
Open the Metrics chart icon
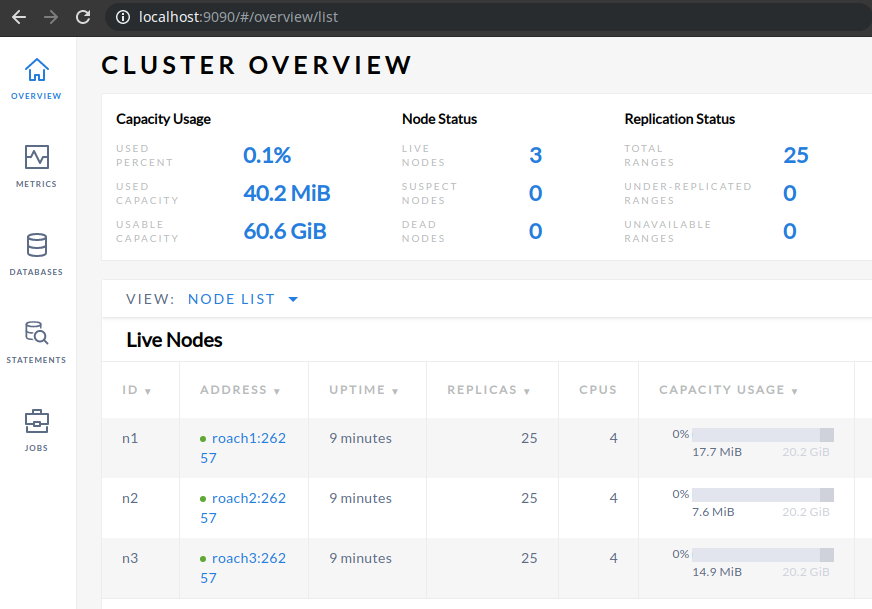(37, 158)
